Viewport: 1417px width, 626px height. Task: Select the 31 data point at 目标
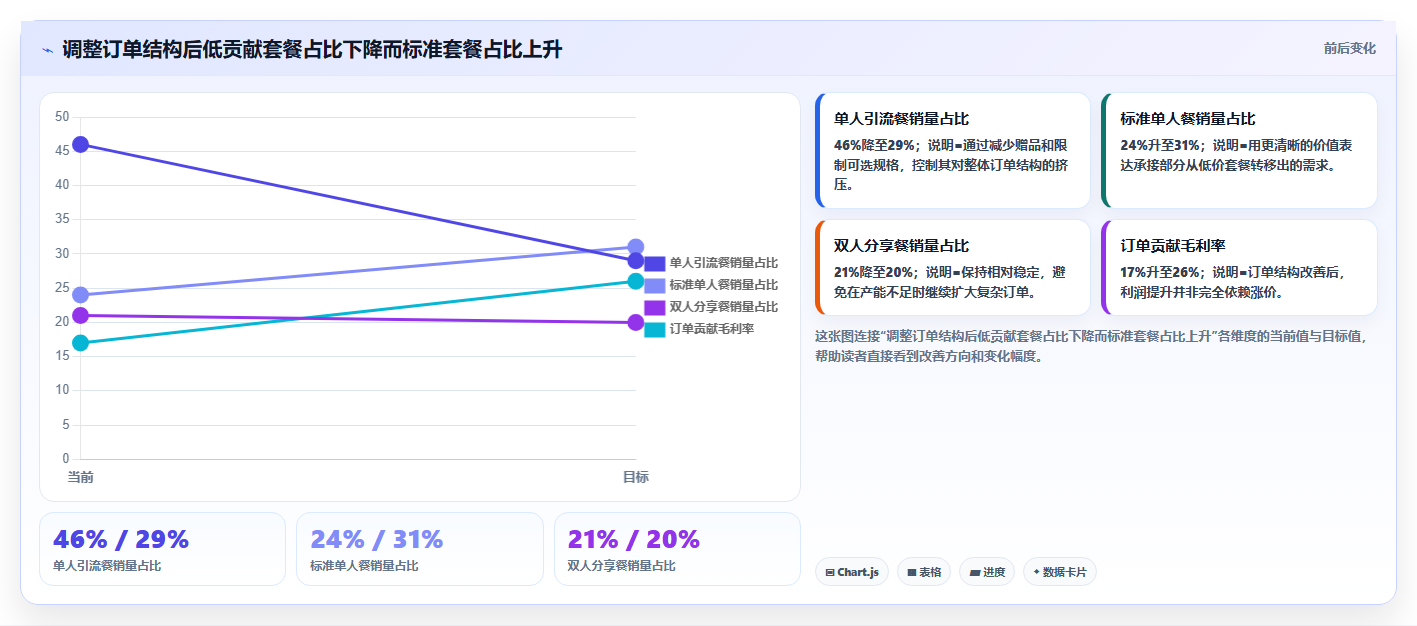pos(635,247)
